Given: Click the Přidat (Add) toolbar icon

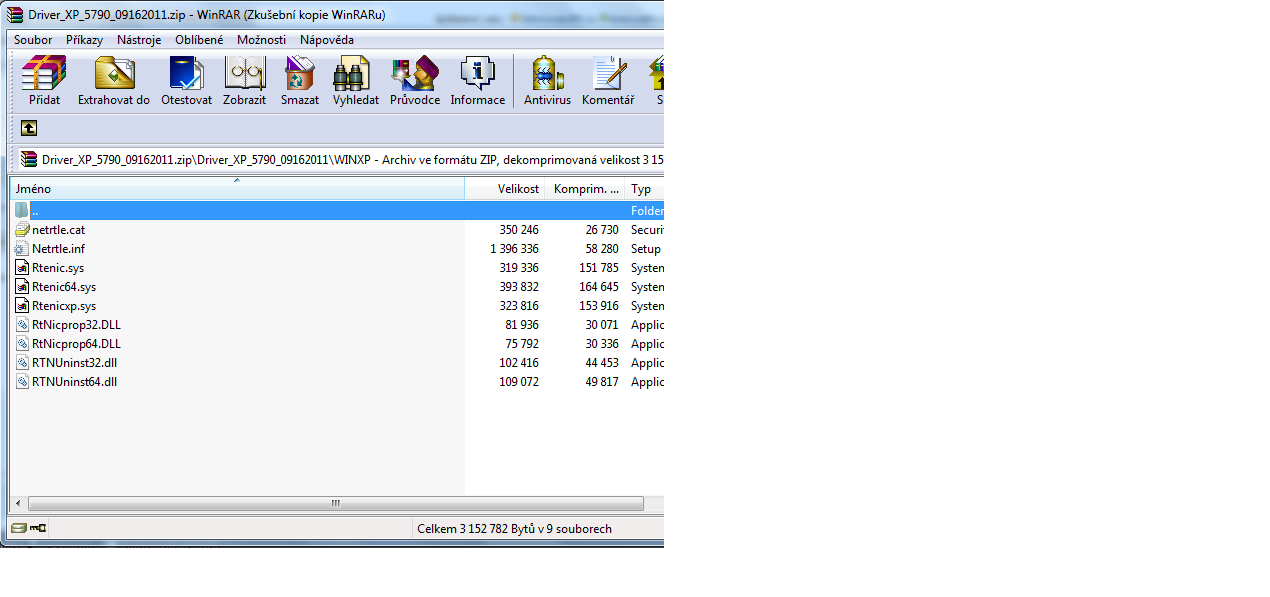Looking at the screenshot, I should click(44, 74).
